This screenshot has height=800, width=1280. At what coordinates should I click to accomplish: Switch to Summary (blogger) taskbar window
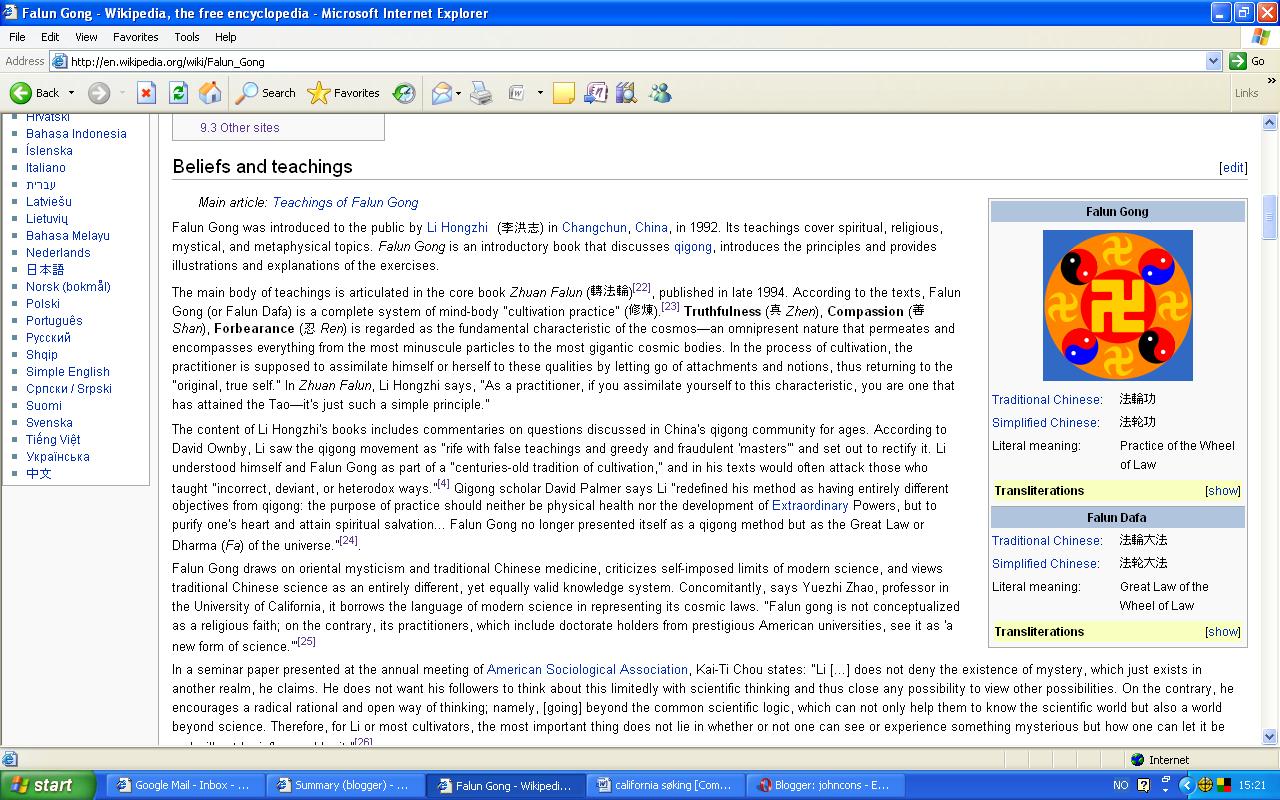(x=344, y=785)
